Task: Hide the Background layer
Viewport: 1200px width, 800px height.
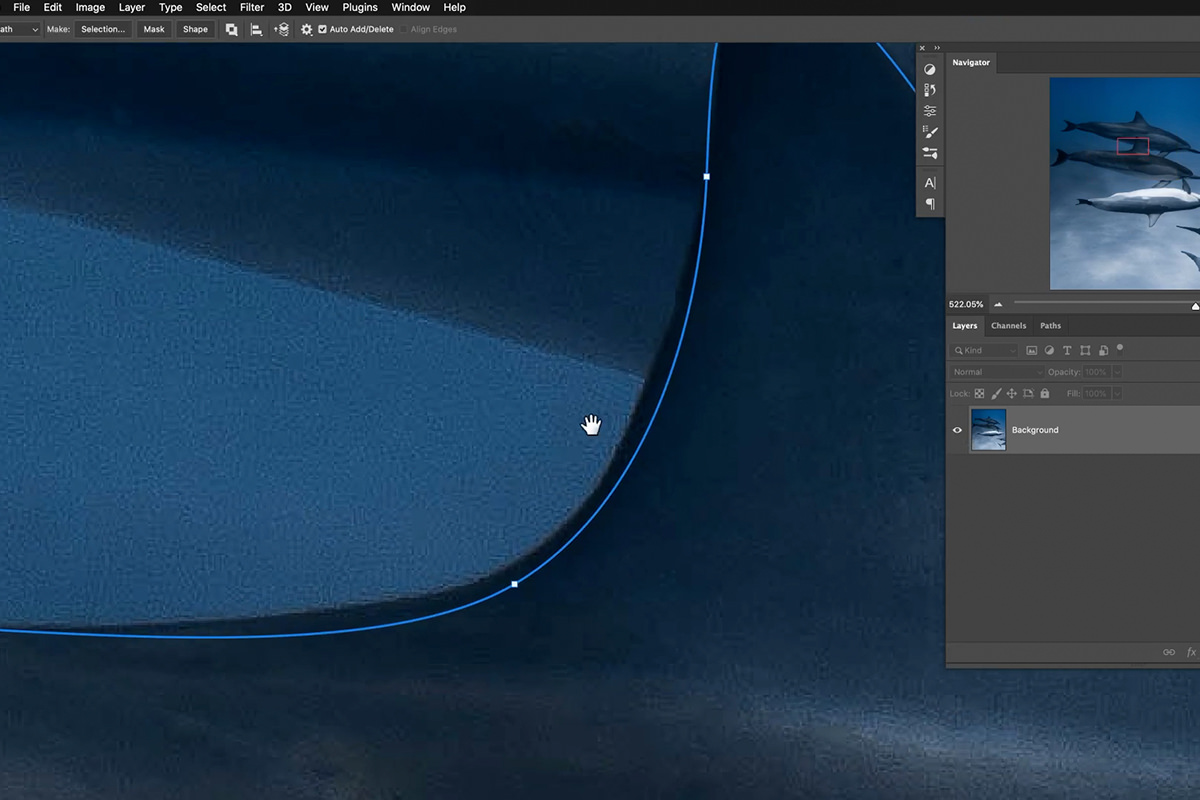Action: [957, 430]
